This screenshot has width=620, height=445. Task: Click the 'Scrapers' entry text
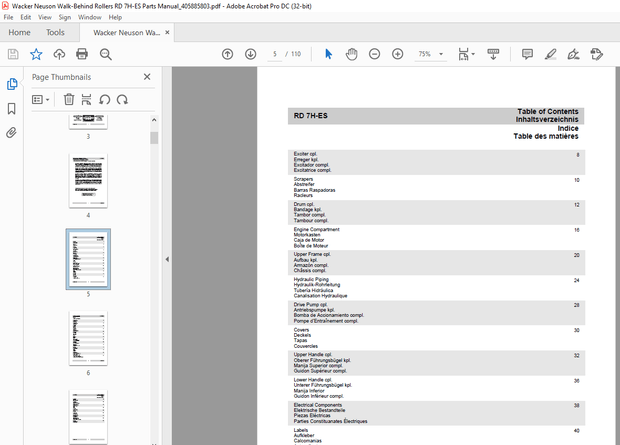(303, 179)
